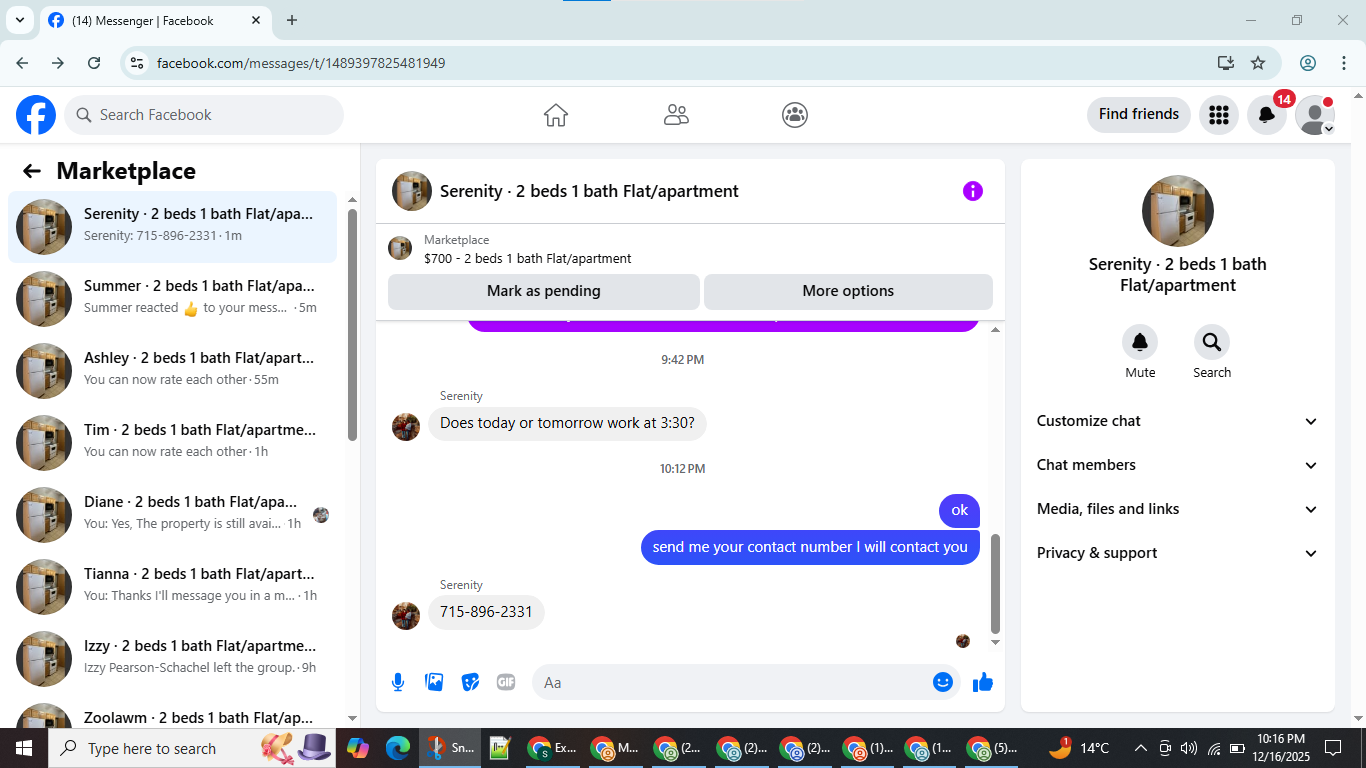Open the Tianna conversation in the list

click(172, 587)
